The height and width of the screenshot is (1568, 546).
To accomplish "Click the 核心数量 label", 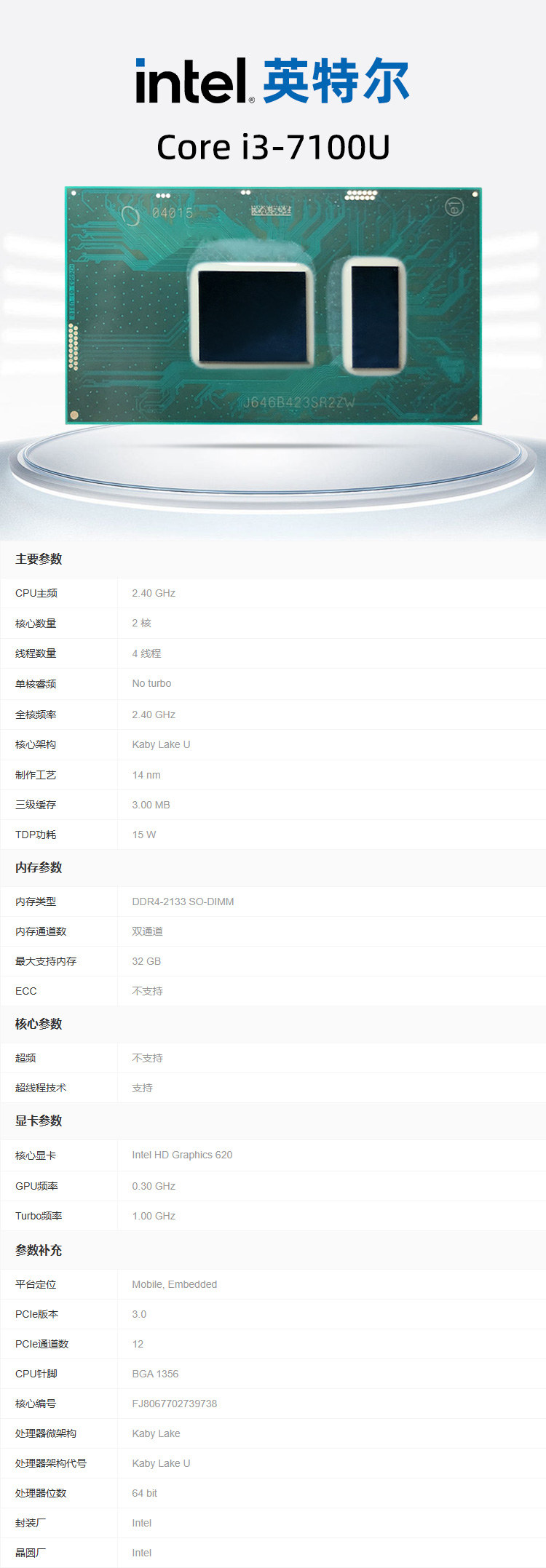I will [x=36, y=624].
